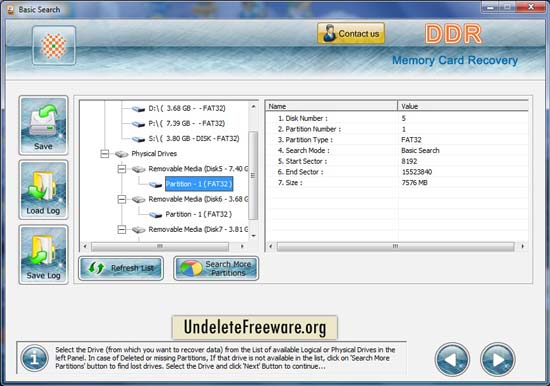Click the Search More Partitions button
The image size is (550, 386).
click(x=216, y=268)
